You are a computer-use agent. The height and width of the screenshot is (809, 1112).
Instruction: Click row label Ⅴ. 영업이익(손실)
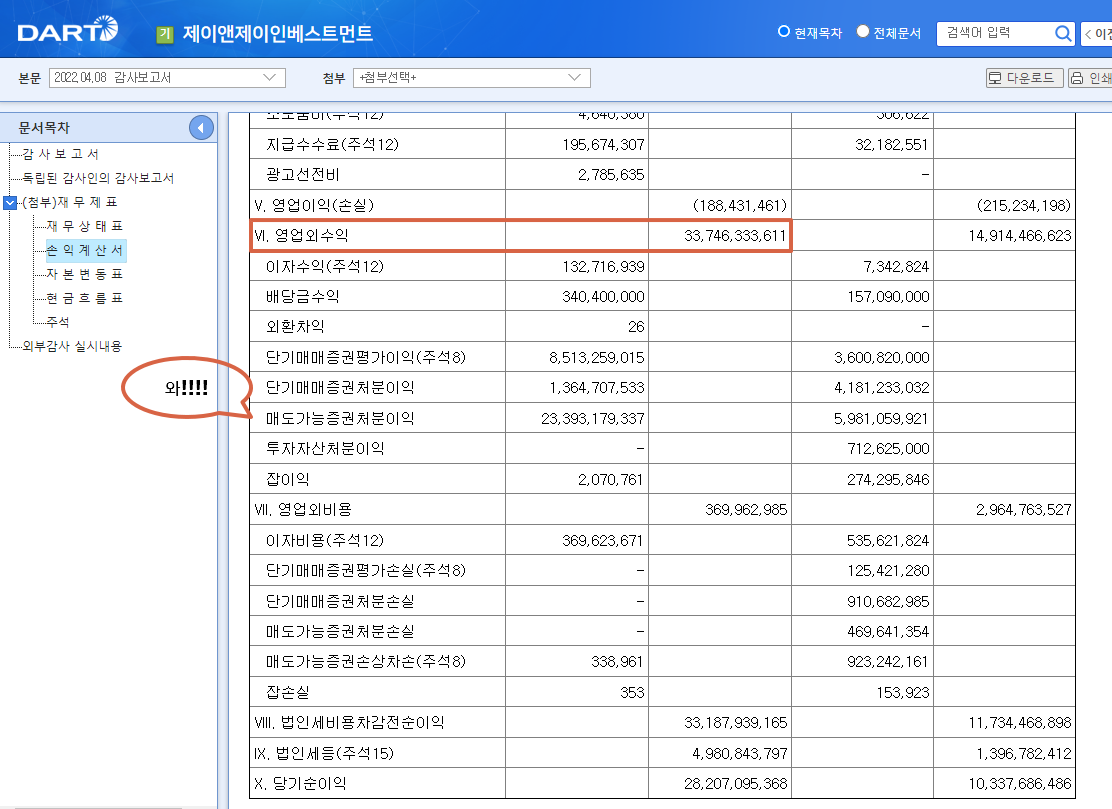coord(314,206)
